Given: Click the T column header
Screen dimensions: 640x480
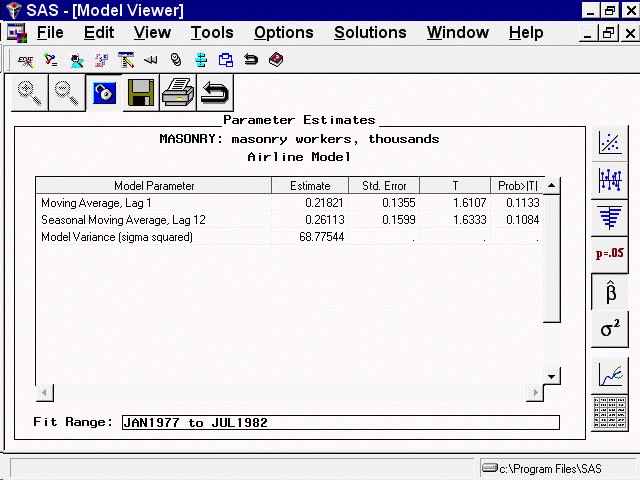Looking at the screenshot, I should click(455, 186).
